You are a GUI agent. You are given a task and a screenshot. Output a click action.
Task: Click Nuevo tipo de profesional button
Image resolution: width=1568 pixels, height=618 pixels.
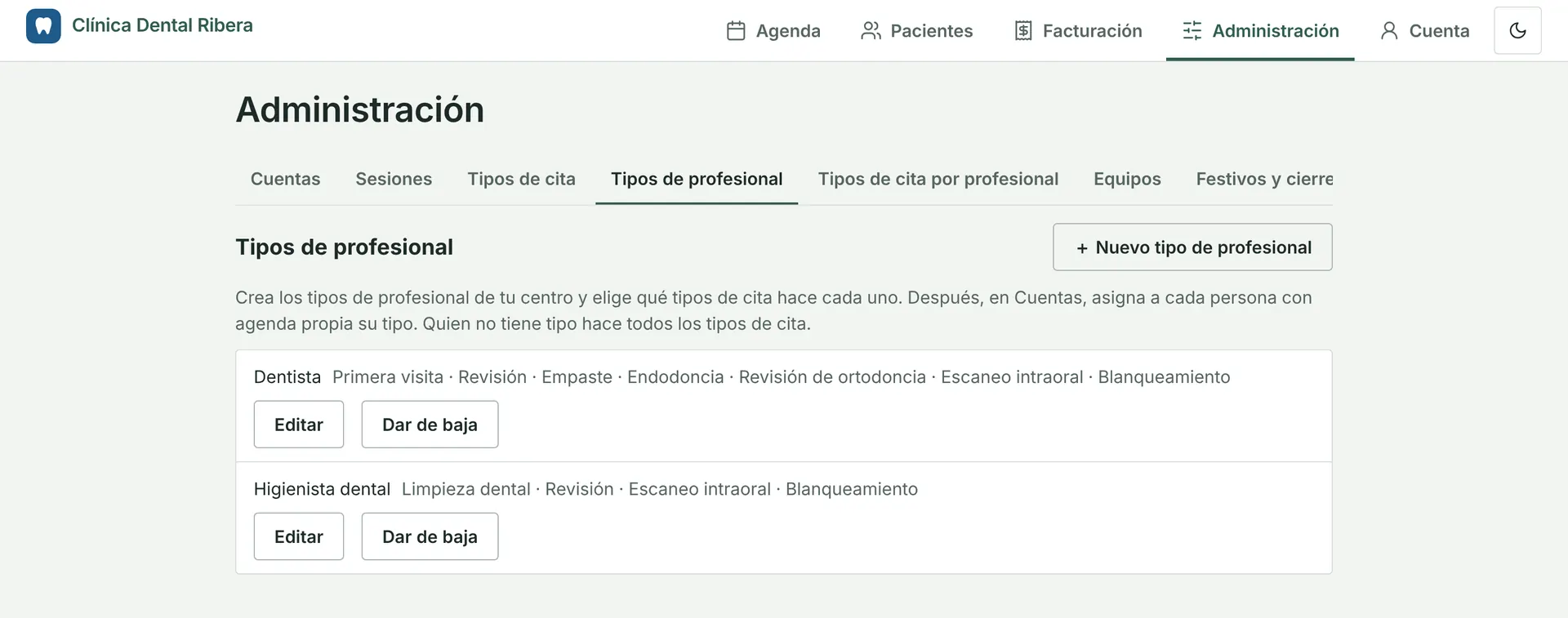tap(1192, 247)
